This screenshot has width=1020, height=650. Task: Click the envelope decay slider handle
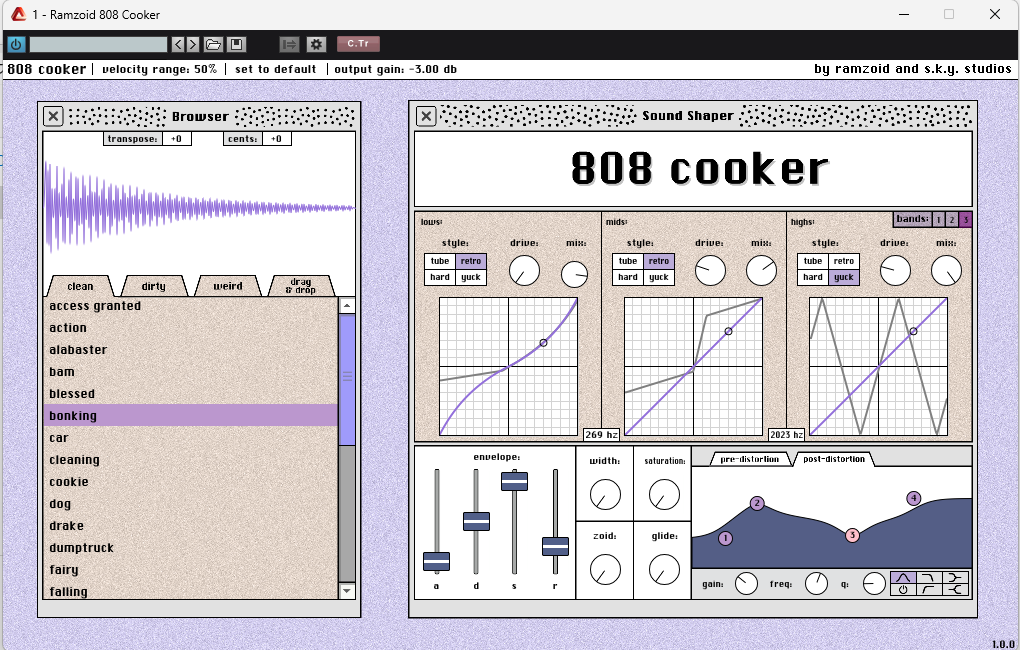476,522
